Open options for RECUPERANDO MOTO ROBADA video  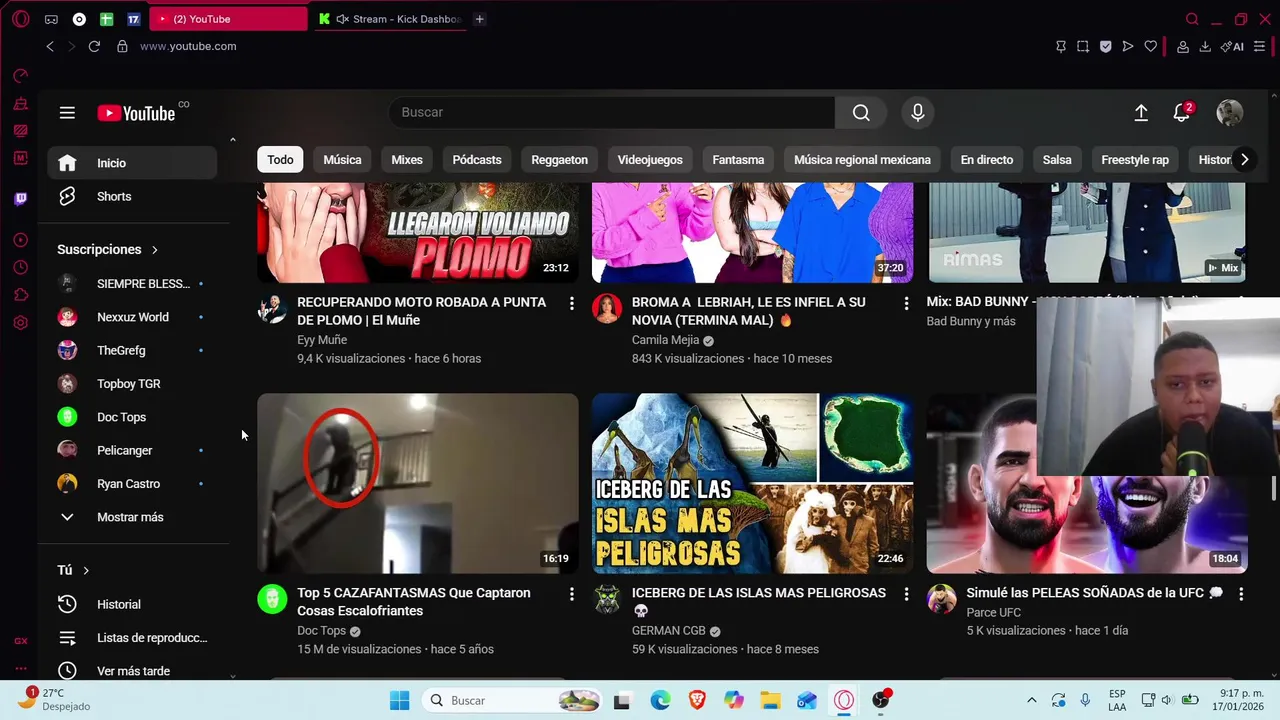tap(571, 302)
